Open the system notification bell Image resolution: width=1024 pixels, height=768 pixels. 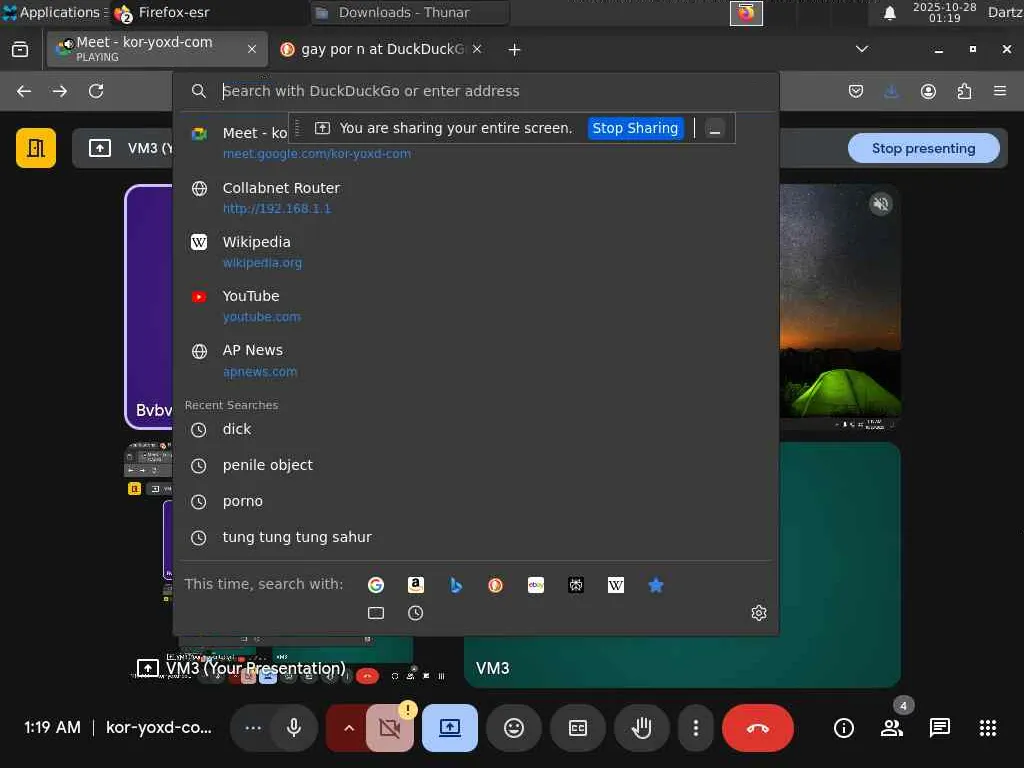point(889,13)
